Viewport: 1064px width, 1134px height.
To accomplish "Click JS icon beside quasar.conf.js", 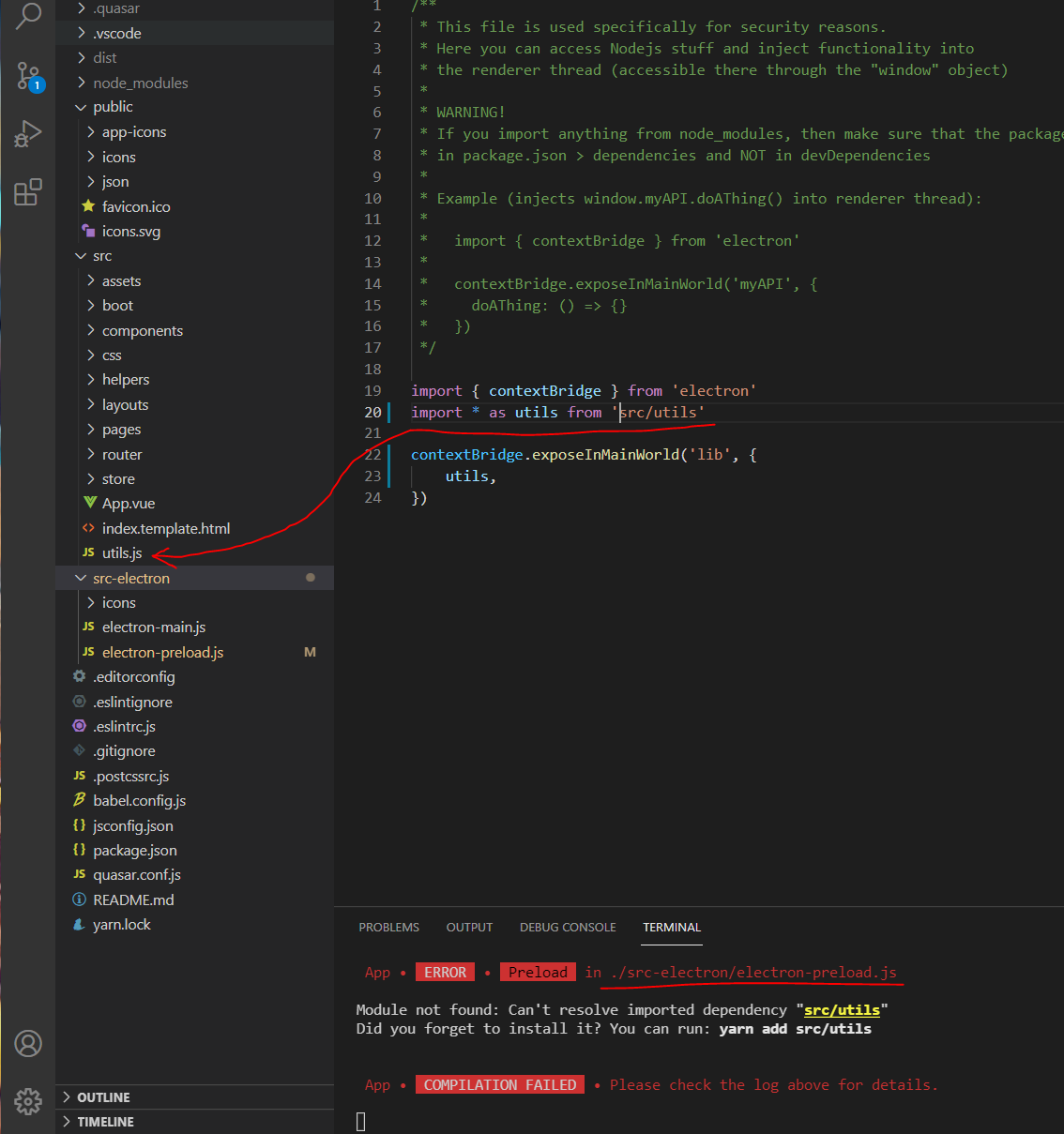I will [80, 874].
